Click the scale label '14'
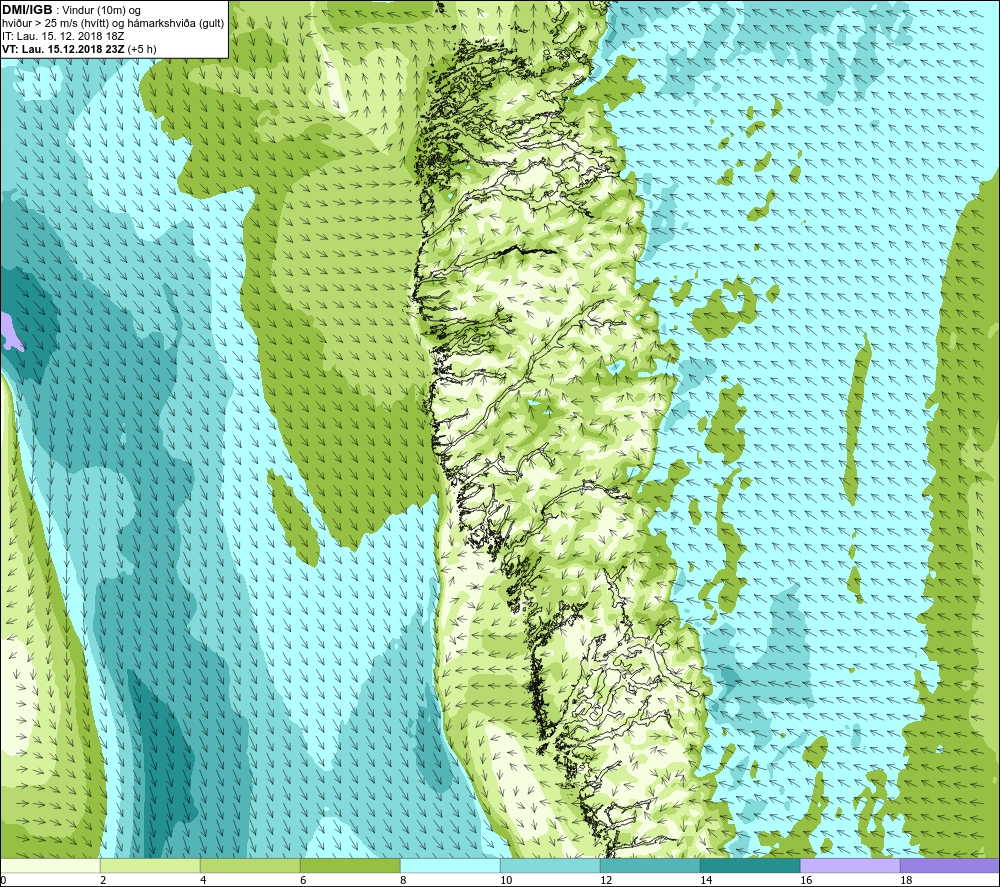 706,880
